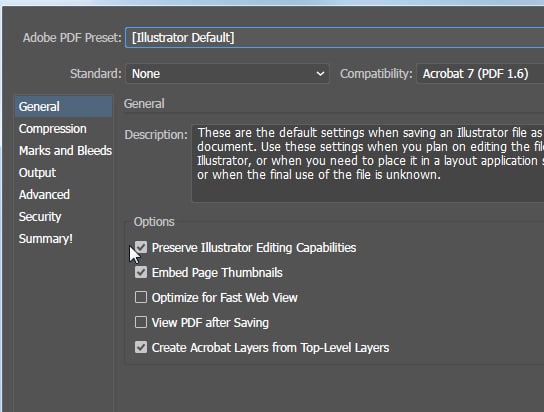
Task: Click the 'Compatibility:' label
Action: click(376, 74)
